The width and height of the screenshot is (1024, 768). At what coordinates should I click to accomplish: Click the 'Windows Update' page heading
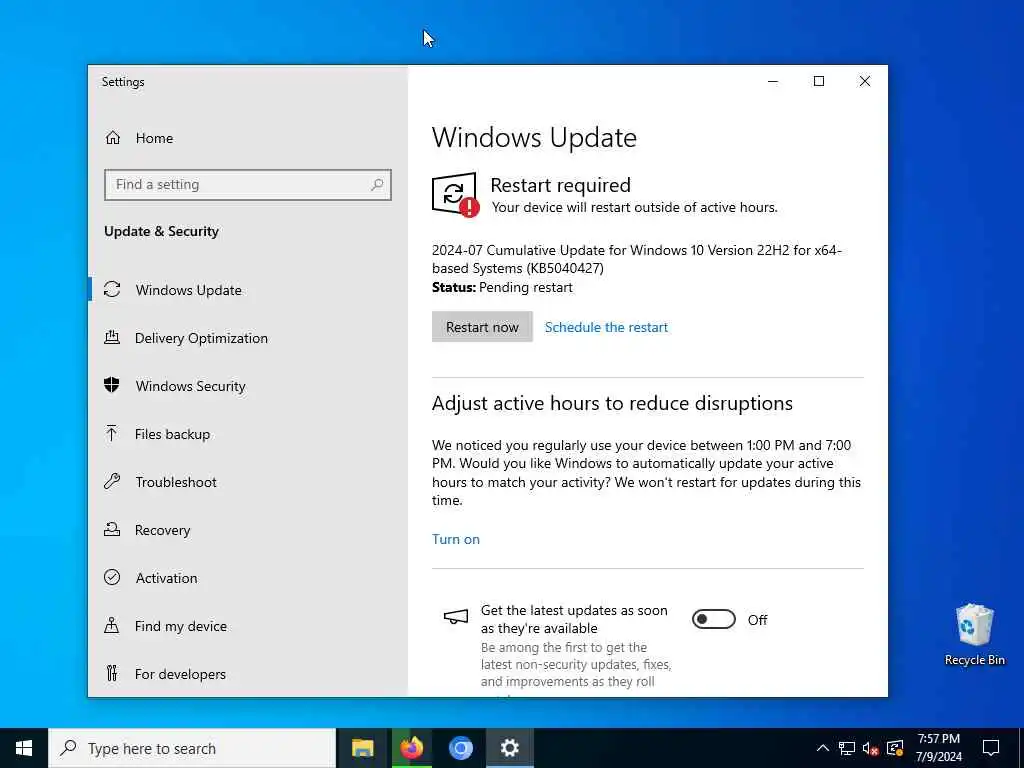click(x=534, y=138)
